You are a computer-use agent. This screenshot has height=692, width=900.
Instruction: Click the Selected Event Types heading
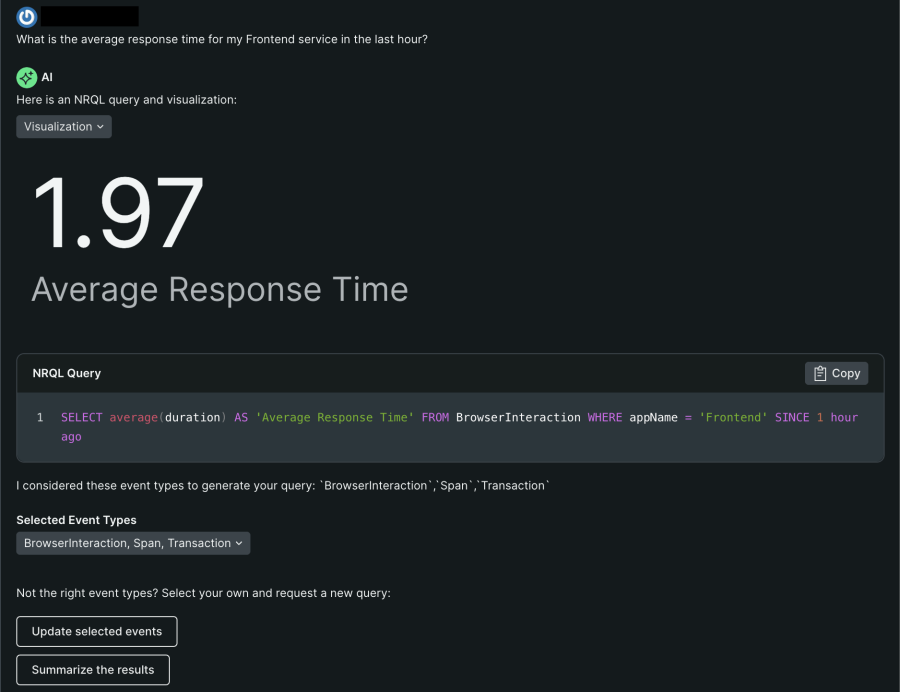click(76, 520)
